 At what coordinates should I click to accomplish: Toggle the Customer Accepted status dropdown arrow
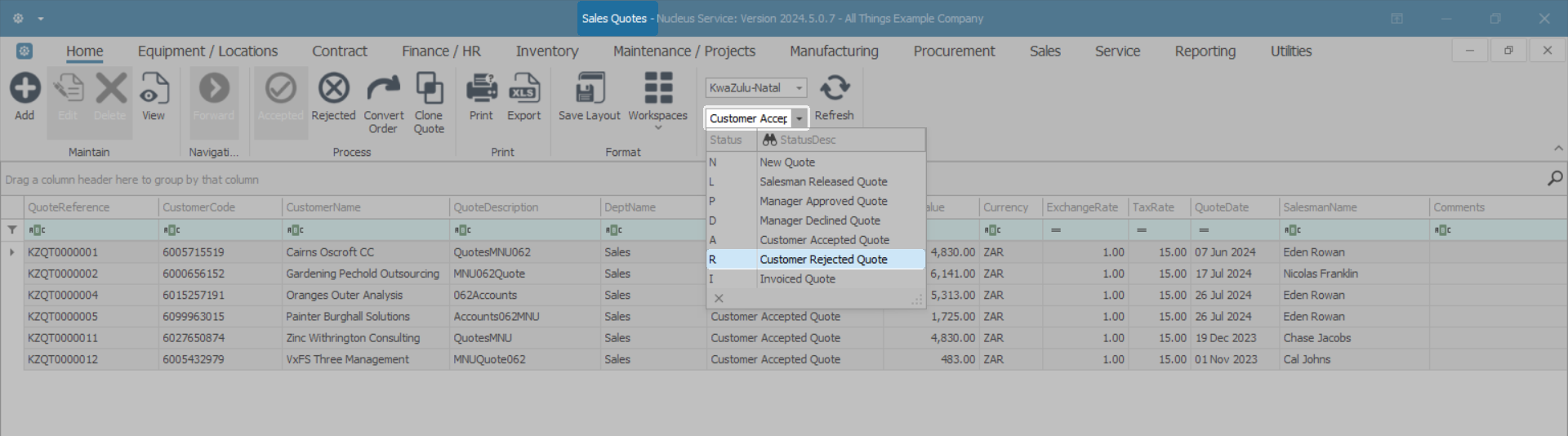[800, 119]
